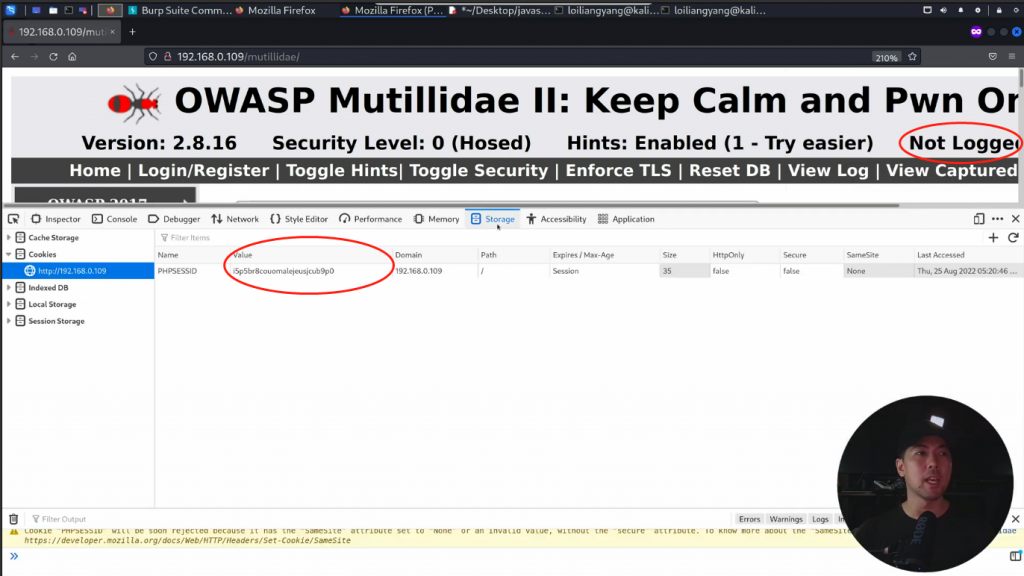Open the Home link on Mutillidae
Image resolution: width=1024 pixels, height=576 pixels.
click(x=95, y=170)
